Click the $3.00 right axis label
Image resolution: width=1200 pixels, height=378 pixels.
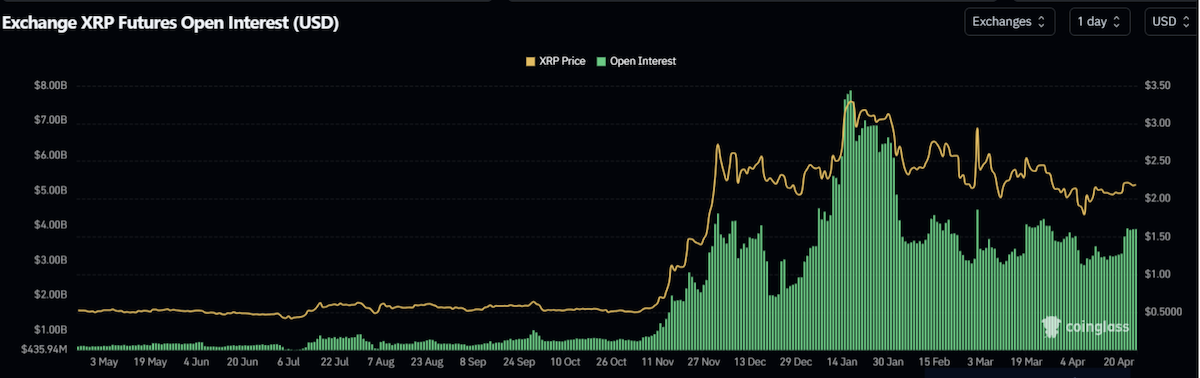coord(1158,124)
